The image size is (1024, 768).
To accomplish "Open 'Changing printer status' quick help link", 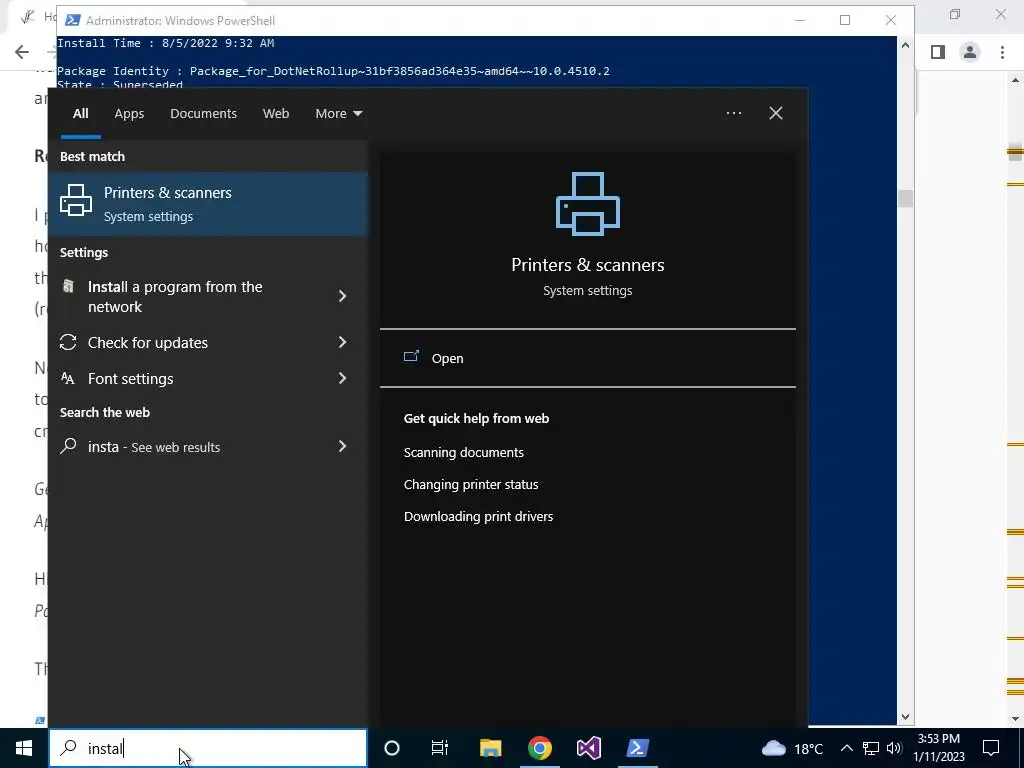I will click(x=471, y=485).
